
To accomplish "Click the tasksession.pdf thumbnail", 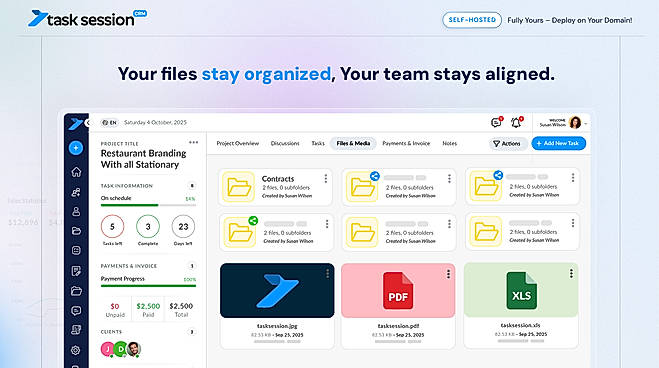I will [398, 290].
